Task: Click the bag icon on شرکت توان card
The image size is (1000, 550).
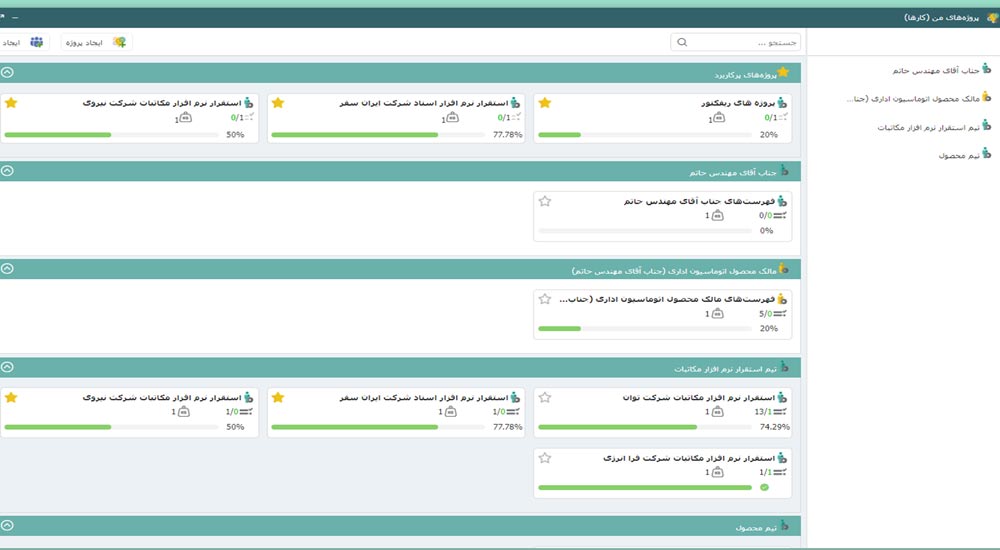Action: coord(717,412)
